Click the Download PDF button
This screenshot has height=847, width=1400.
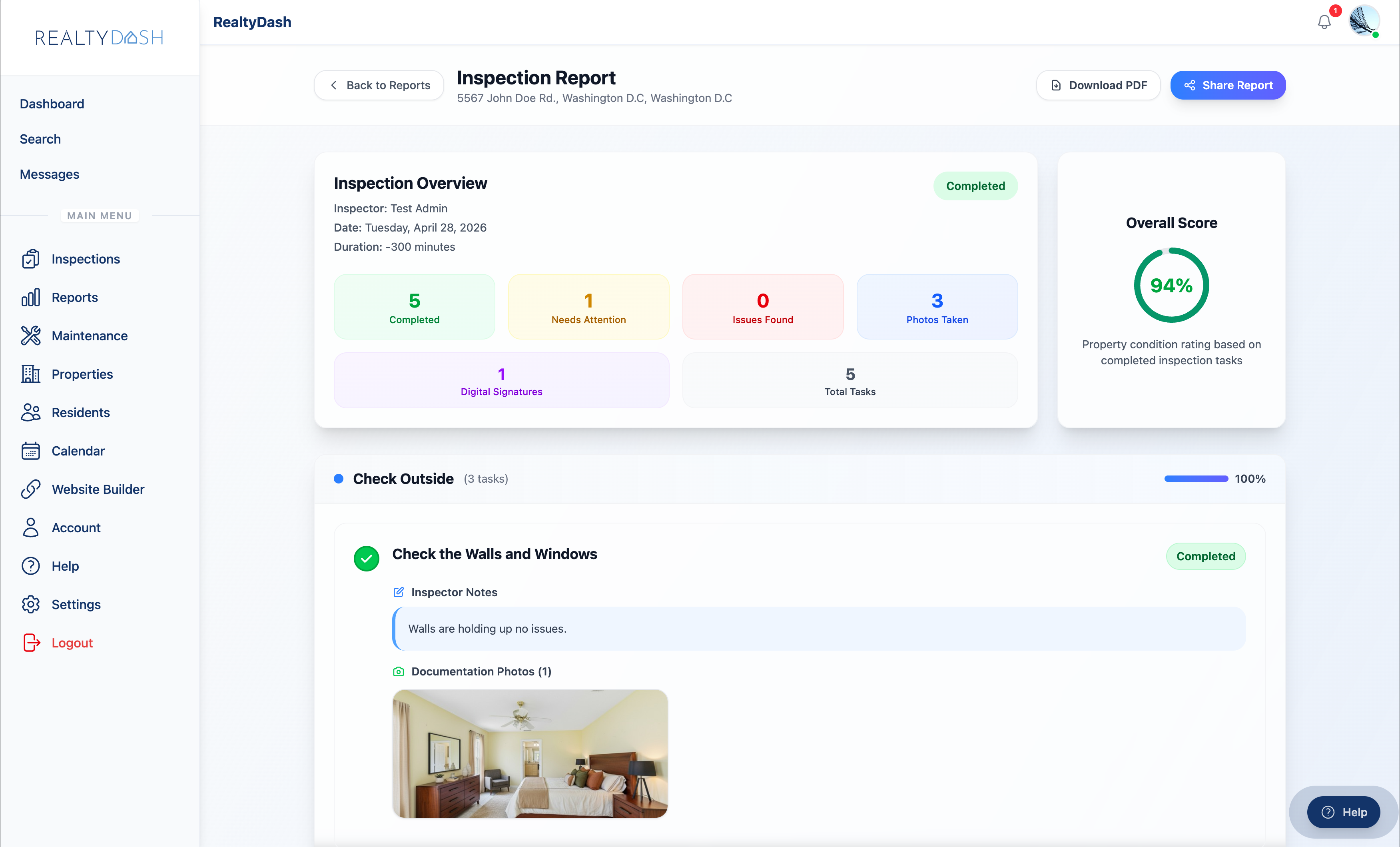click(x=1098, y=85)
